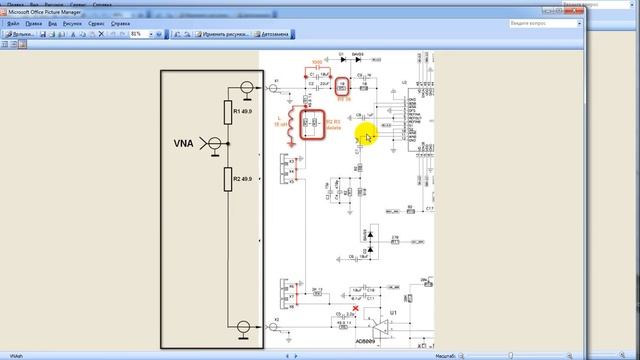Rotate the picture right
This screenshot has width=640, height=360.
point(187,34)
